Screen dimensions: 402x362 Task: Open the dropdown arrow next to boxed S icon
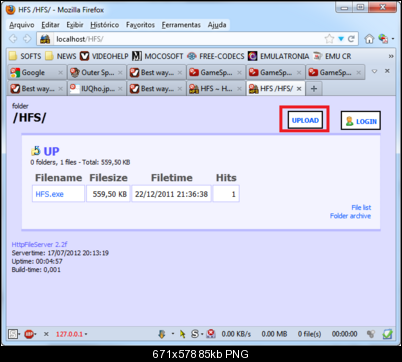pos(19,334)
